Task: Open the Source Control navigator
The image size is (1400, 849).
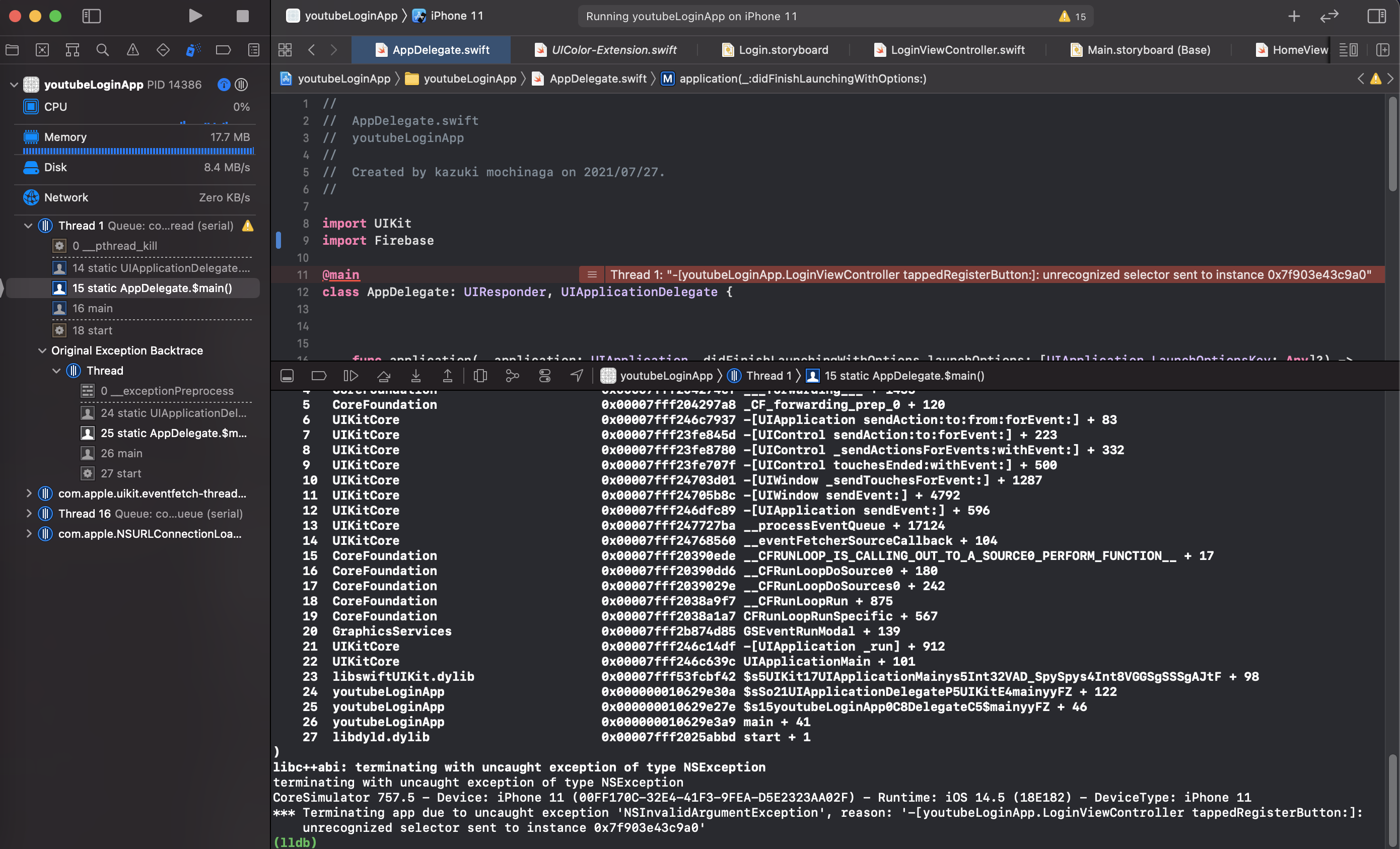Action: [x=43, y=50]
